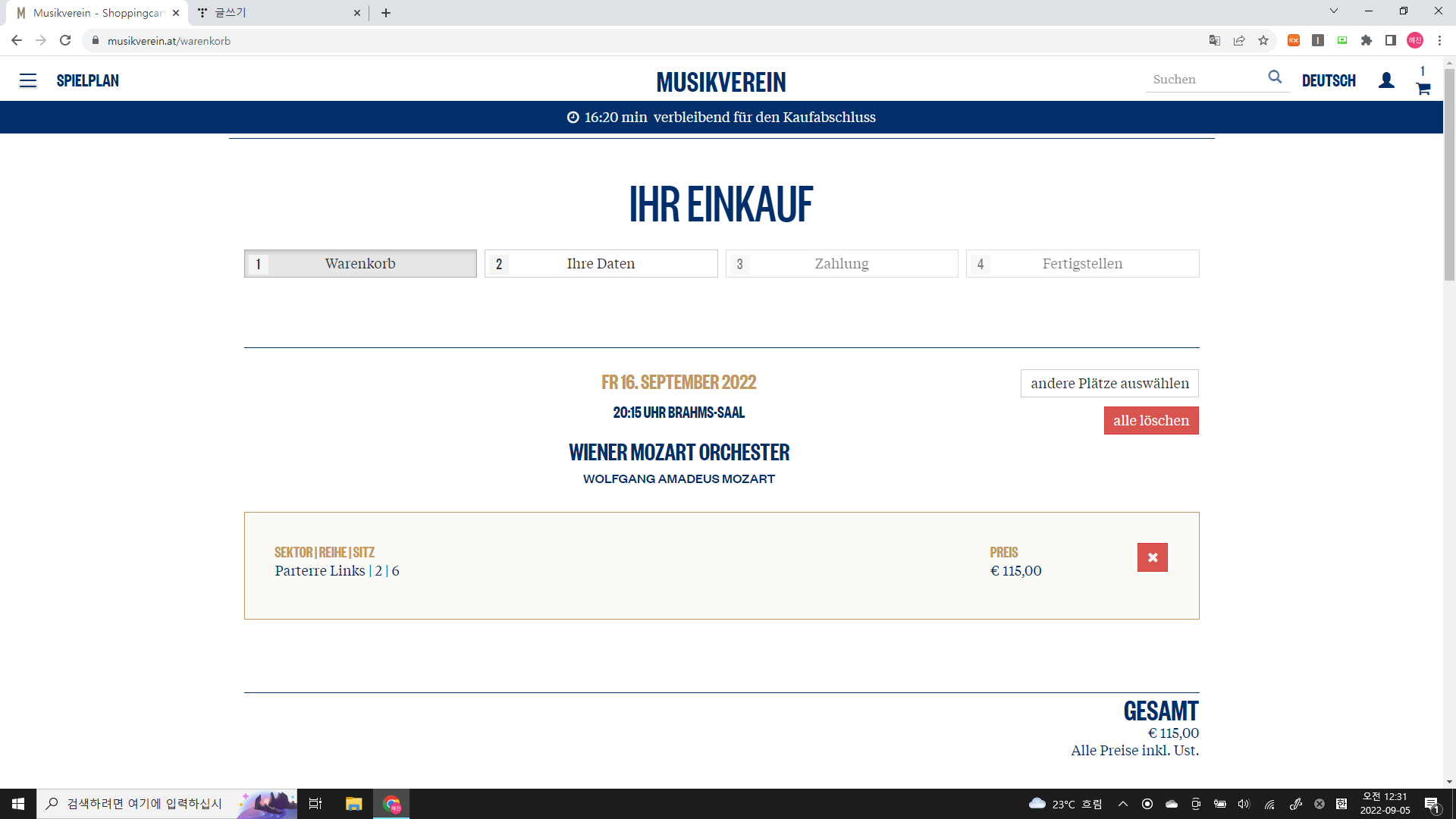The height and width of the screenshot is (819, 1456).
Task: Switch to the Musikverein Shoppingcart tab
Action: [99, 13]
